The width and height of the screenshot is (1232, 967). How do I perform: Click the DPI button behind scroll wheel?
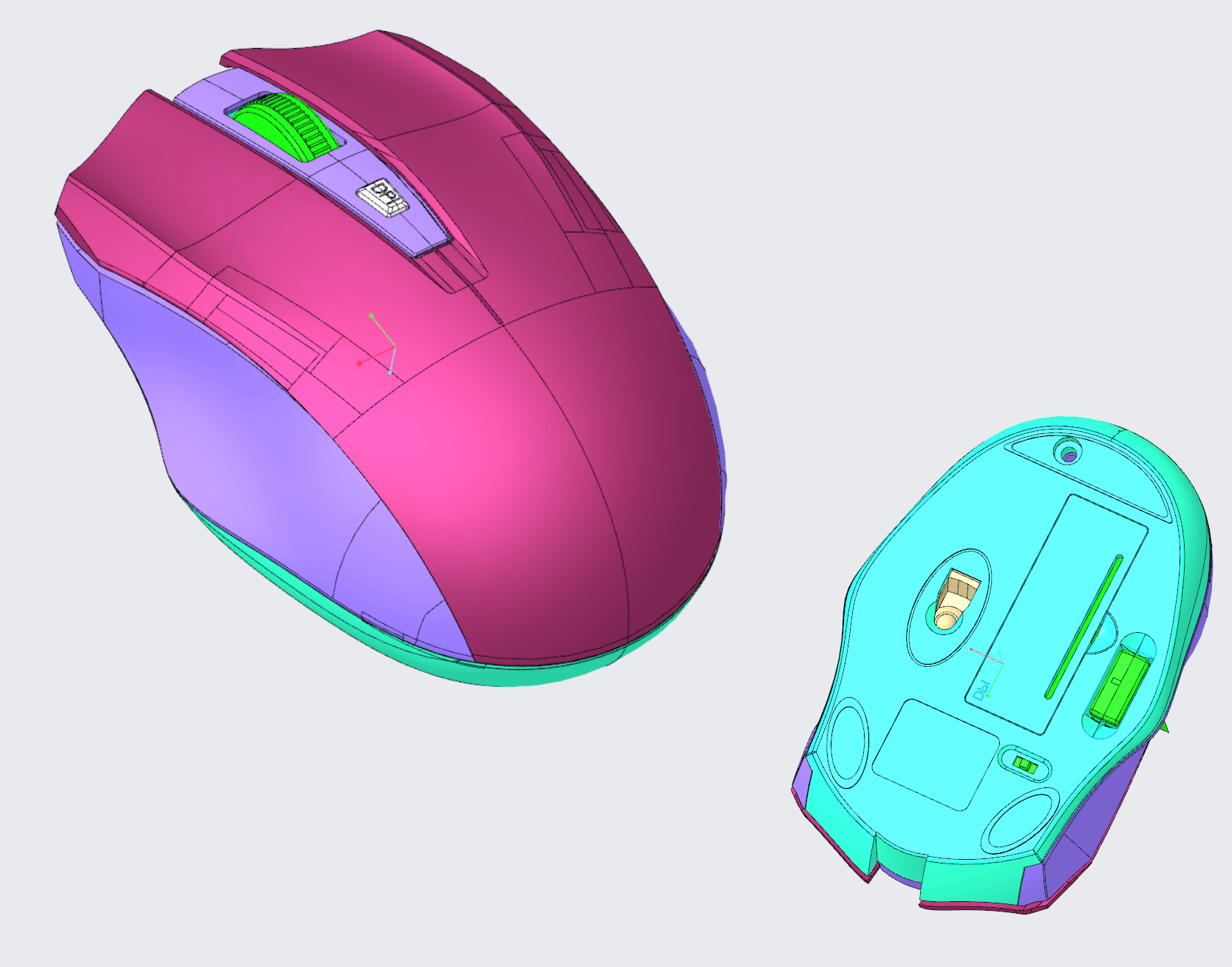tap(383, 198)
